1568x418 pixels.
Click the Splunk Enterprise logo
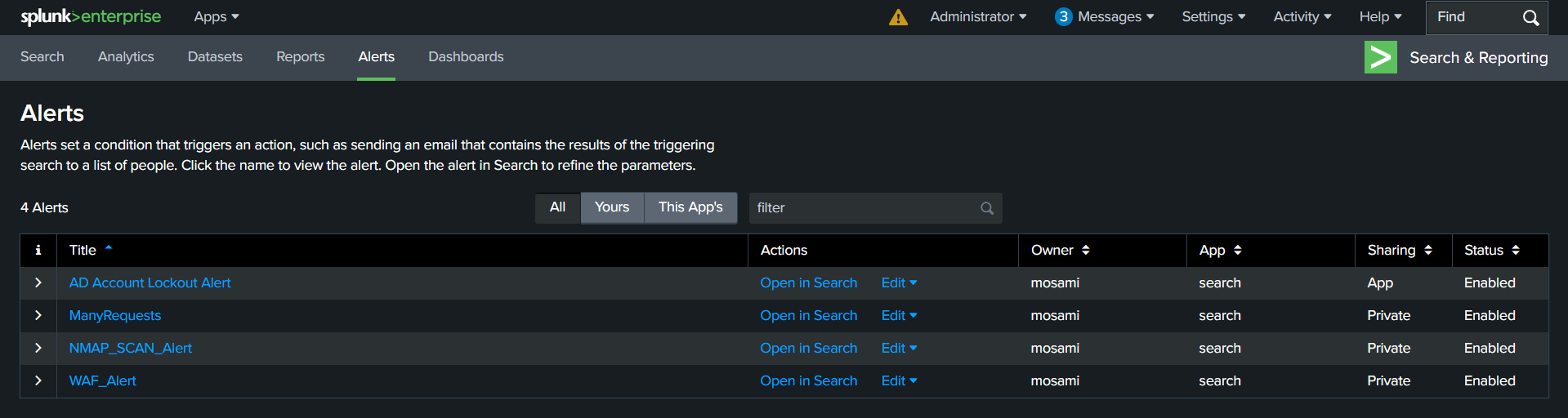pos(91,16)
